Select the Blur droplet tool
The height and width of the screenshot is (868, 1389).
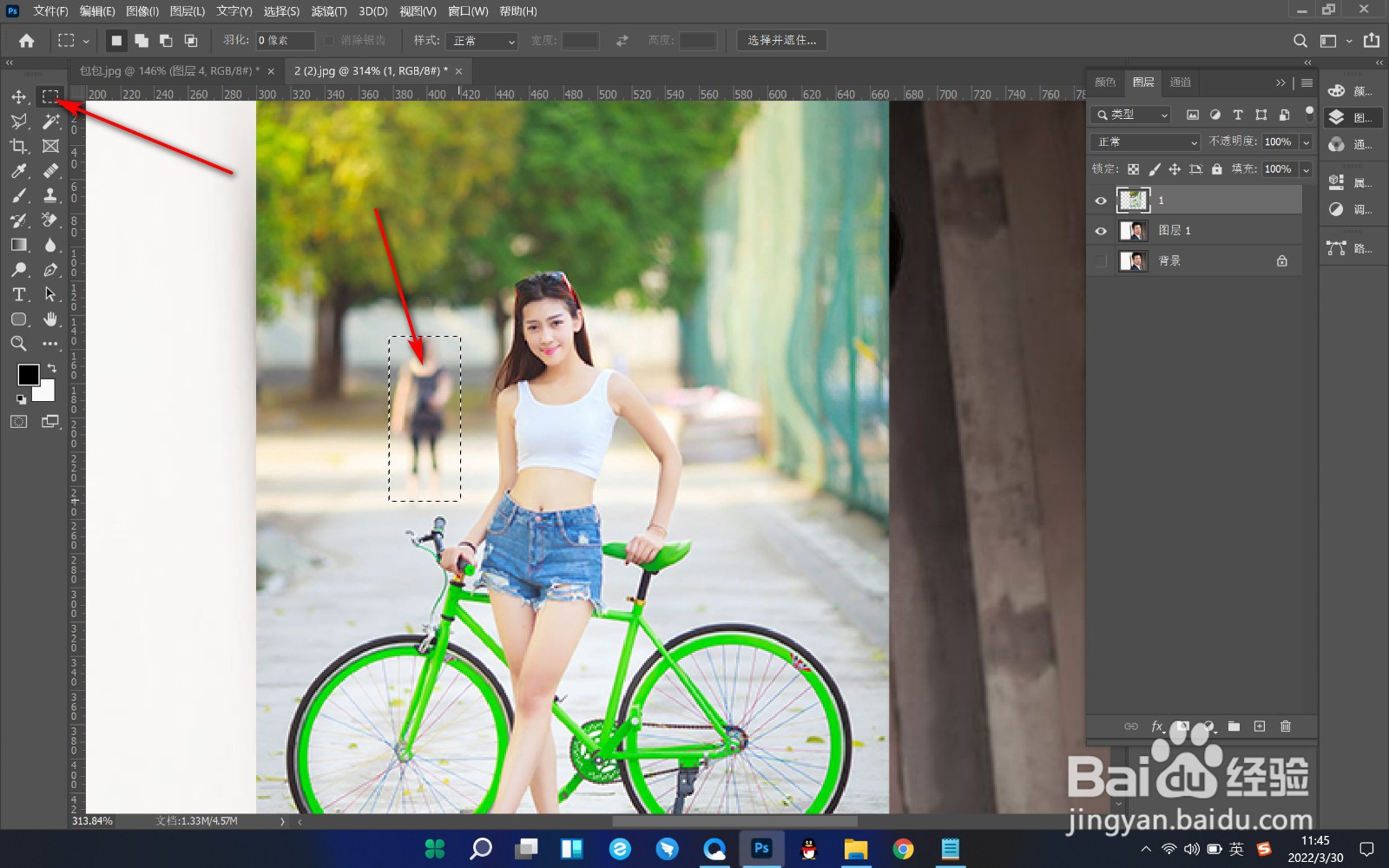tap(50, 245)
